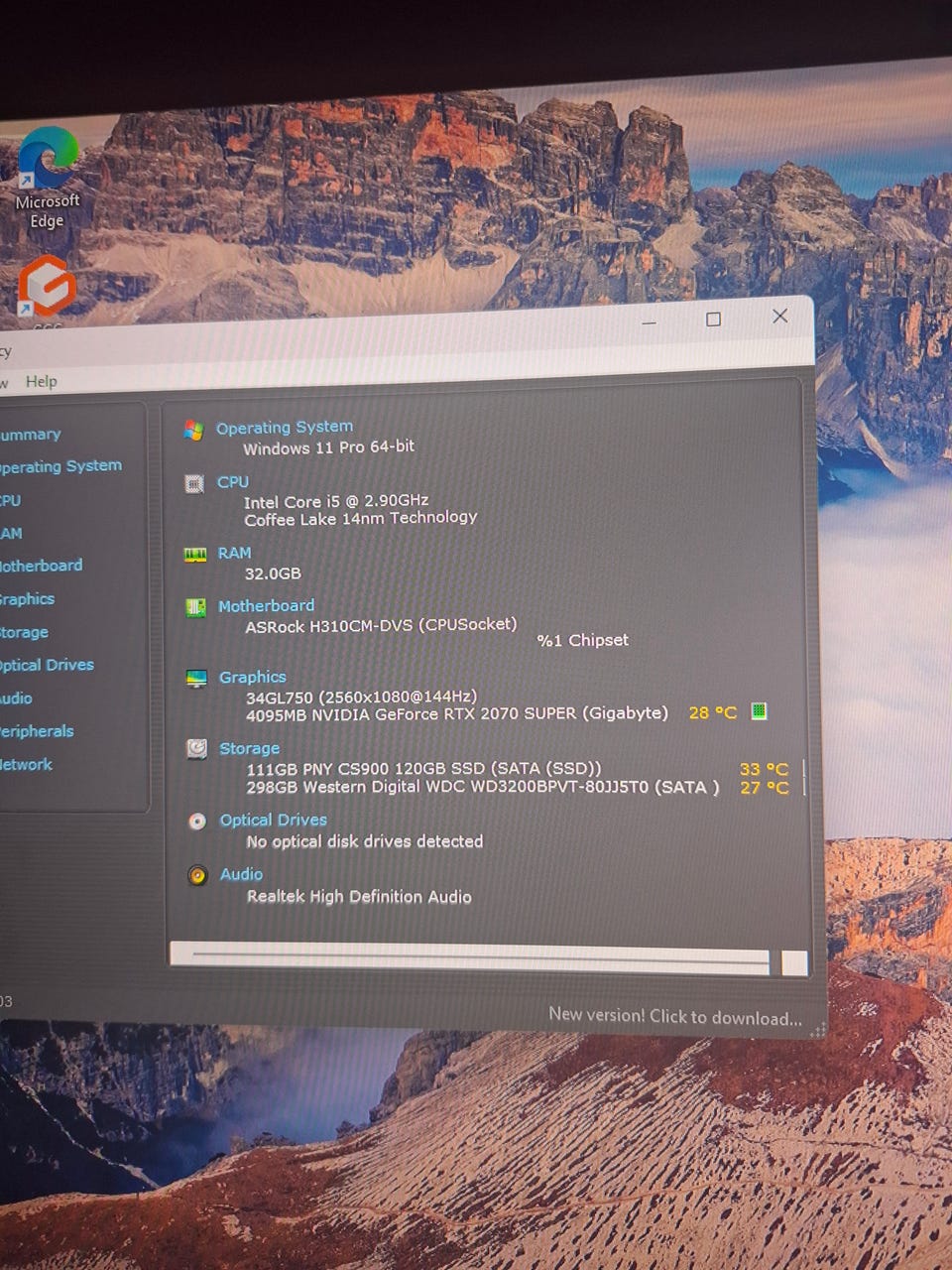952x1270 pixels.
Task: Click 'Windows 11 Pro 64-bit' text
Action: click(329, 447)
